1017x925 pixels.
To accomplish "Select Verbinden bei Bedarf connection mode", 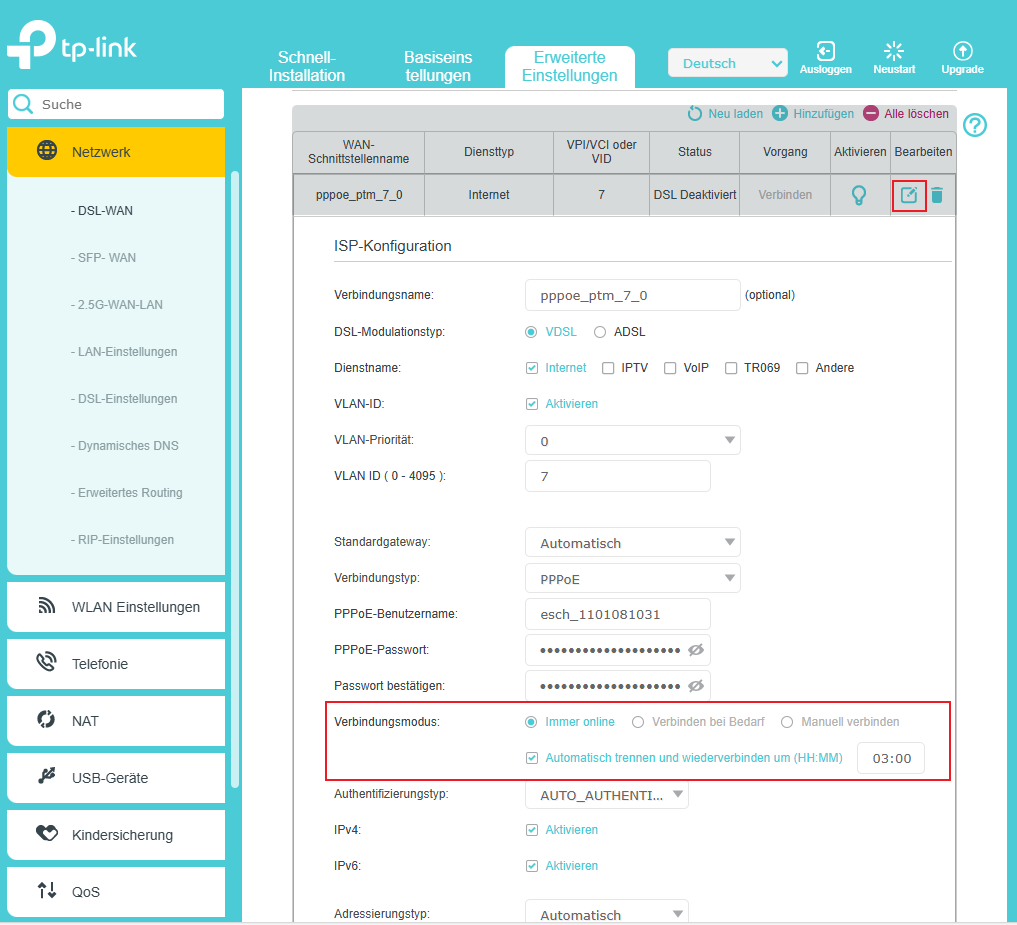I will [638, 722].
